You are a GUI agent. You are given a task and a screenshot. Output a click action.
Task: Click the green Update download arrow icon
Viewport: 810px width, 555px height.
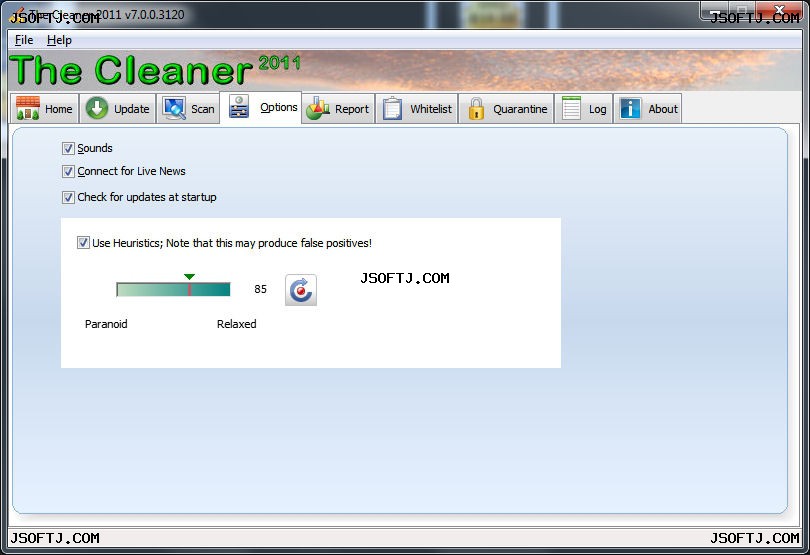(97, 109)
